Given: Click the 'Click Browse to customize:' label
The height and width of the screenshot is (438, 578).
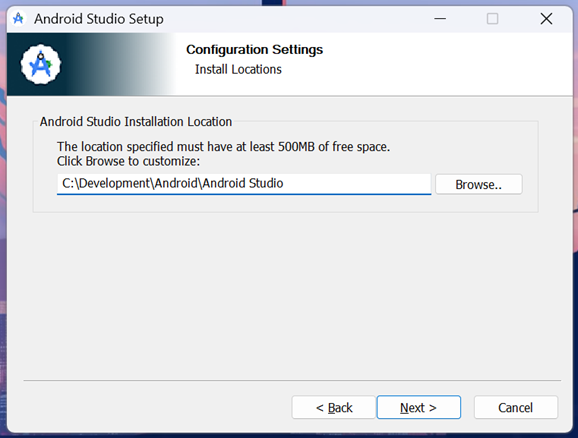Looking at the screenshot, I should 128,161.
